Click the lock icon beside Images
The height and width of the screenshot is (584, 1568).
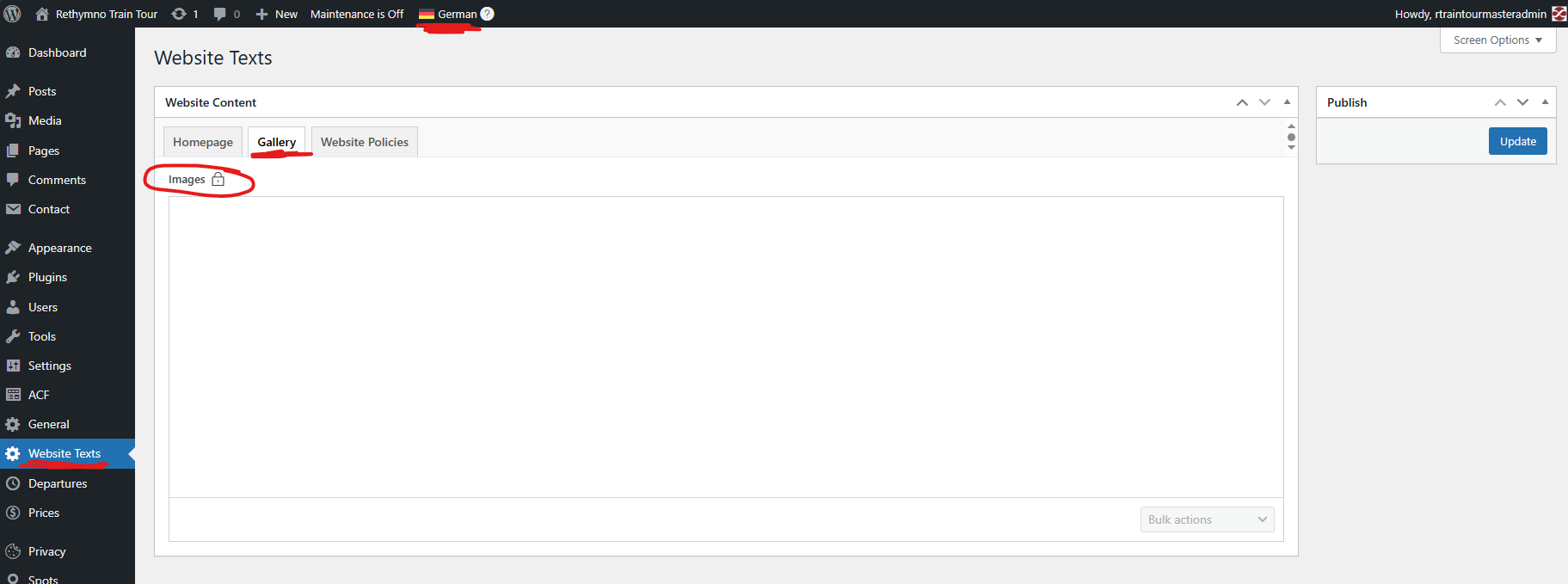[218, 179]
